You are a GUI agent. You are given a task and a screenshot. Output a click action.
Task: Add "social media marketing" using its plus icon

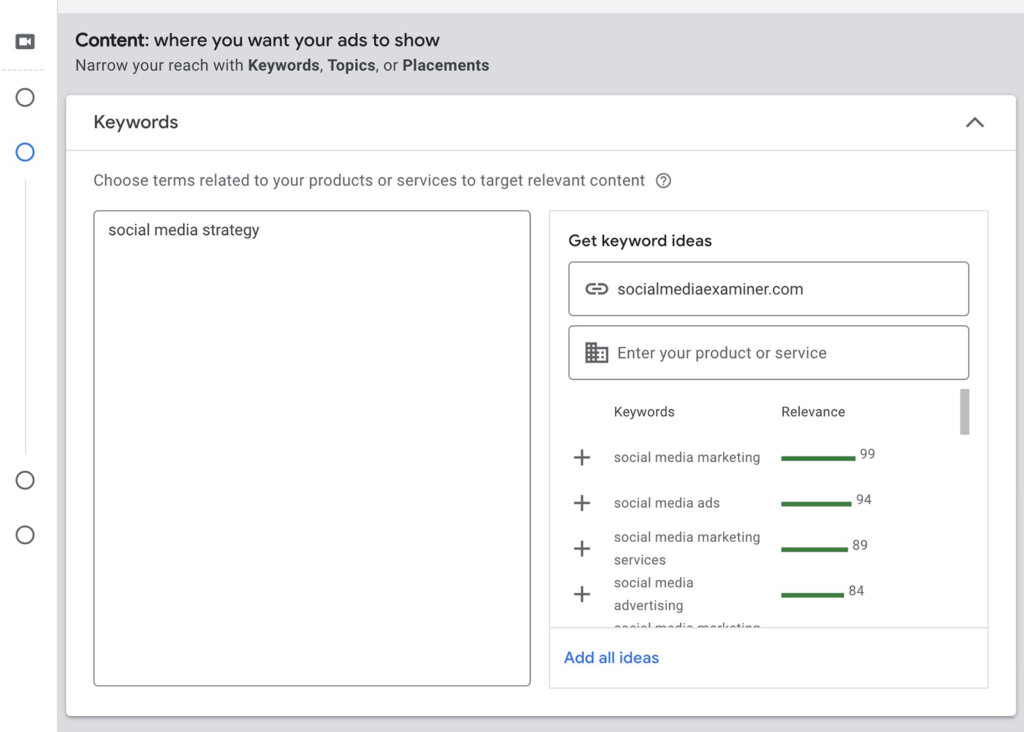pos(582,457)
